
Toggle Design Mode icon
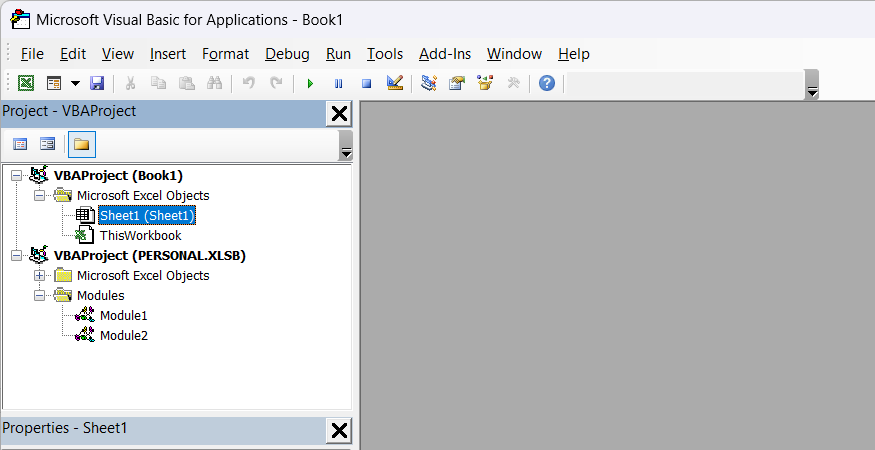pyautogui.click(x=395, y=83)
